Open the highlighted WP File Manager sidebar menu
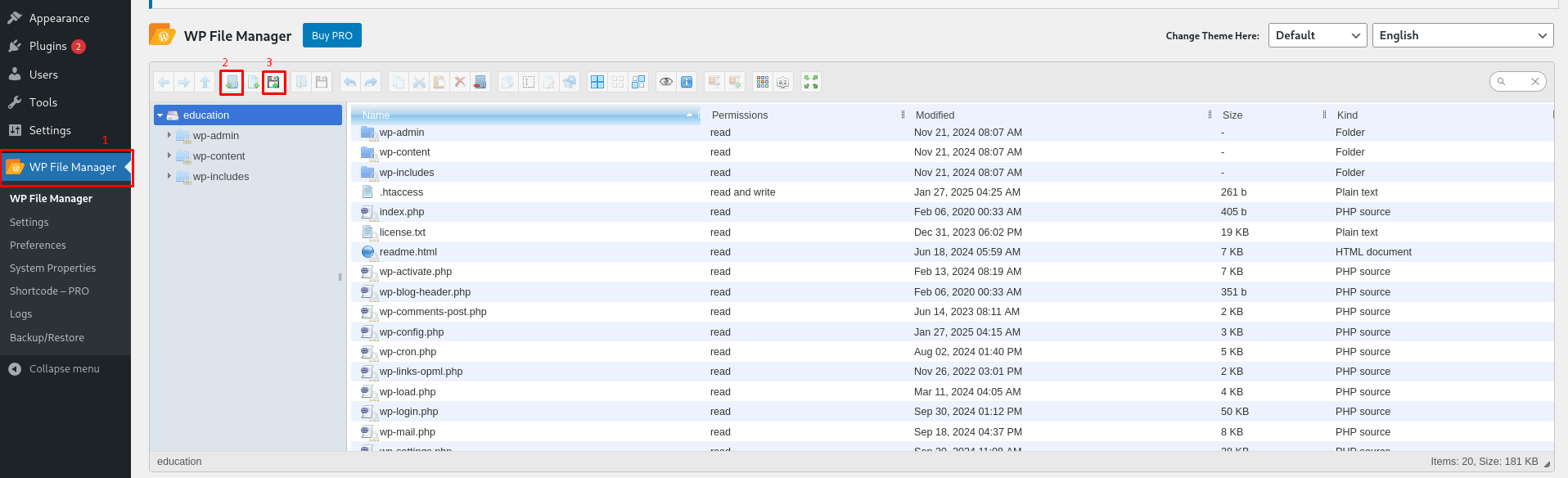 coord(65,167)
